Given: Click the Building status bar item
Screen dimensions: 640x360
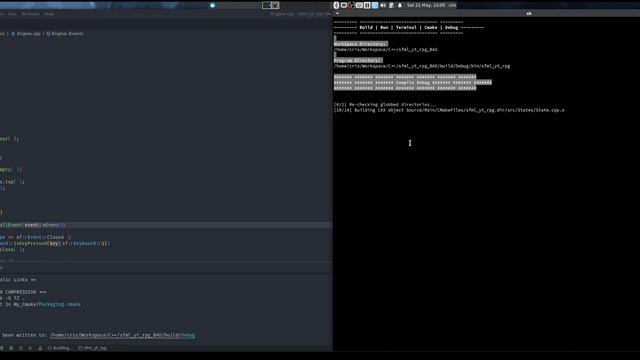Looking at the screenshot, I should [x=60, y=348].
